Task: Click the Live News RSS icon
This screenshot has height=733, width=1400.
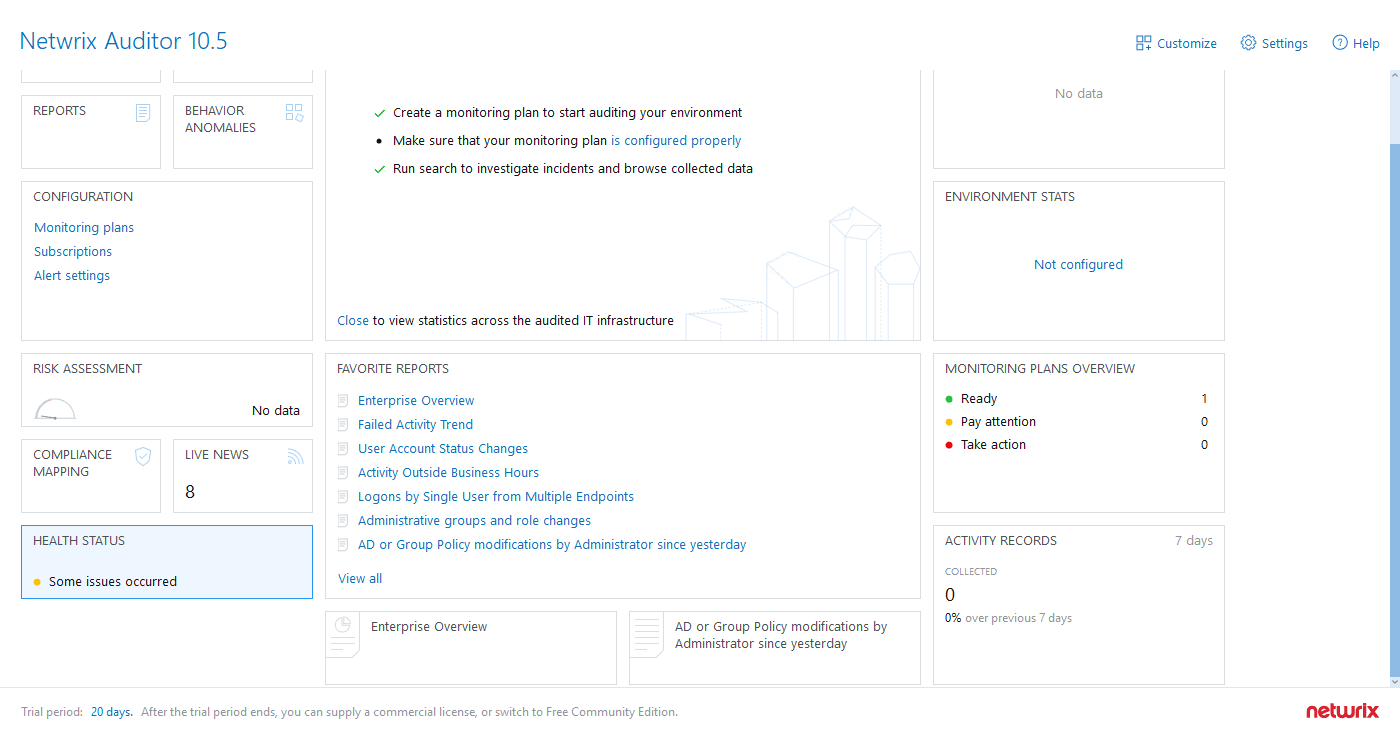Action: pos(294,456)
